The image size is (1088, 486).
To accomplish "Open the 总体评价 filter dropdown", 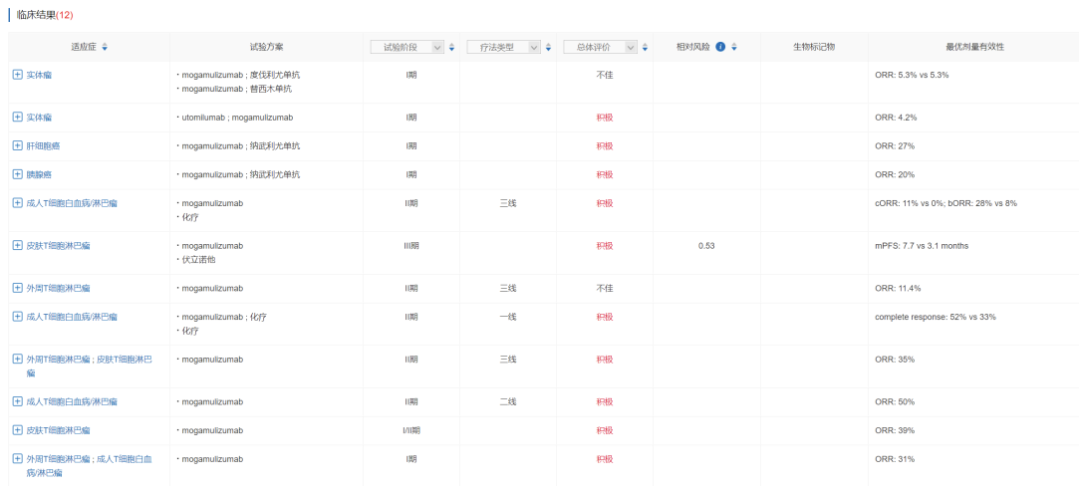I will coord(600,47).
